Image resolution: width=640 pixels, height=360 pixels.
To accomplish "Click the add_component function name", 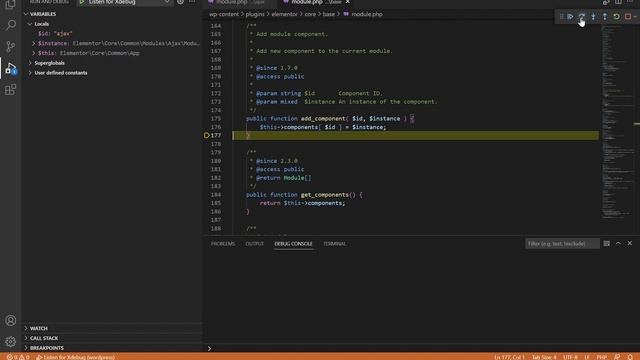I will (x=323, y=118).
